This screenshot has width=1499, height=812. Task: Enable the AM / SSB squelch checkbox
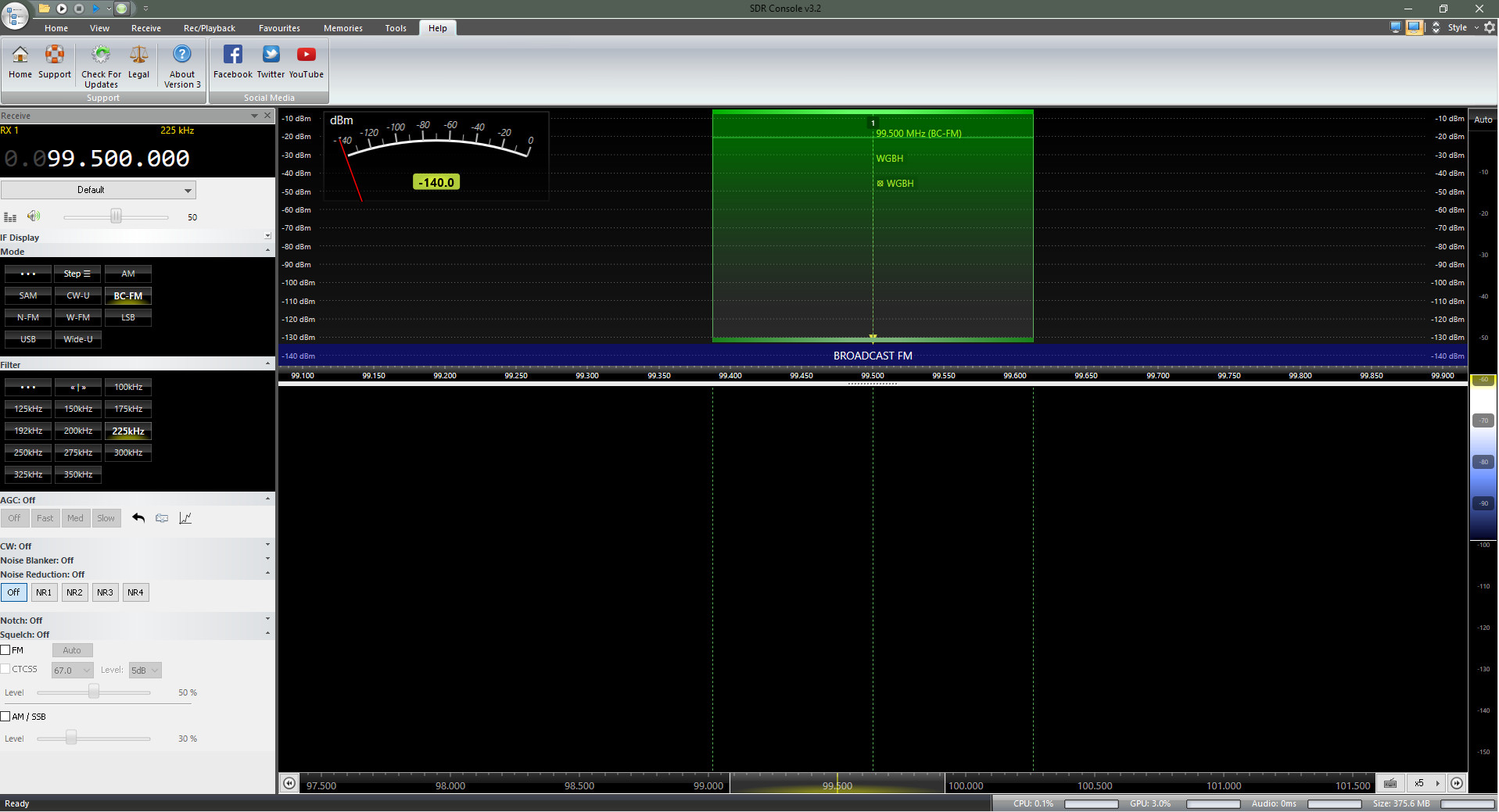6,717
